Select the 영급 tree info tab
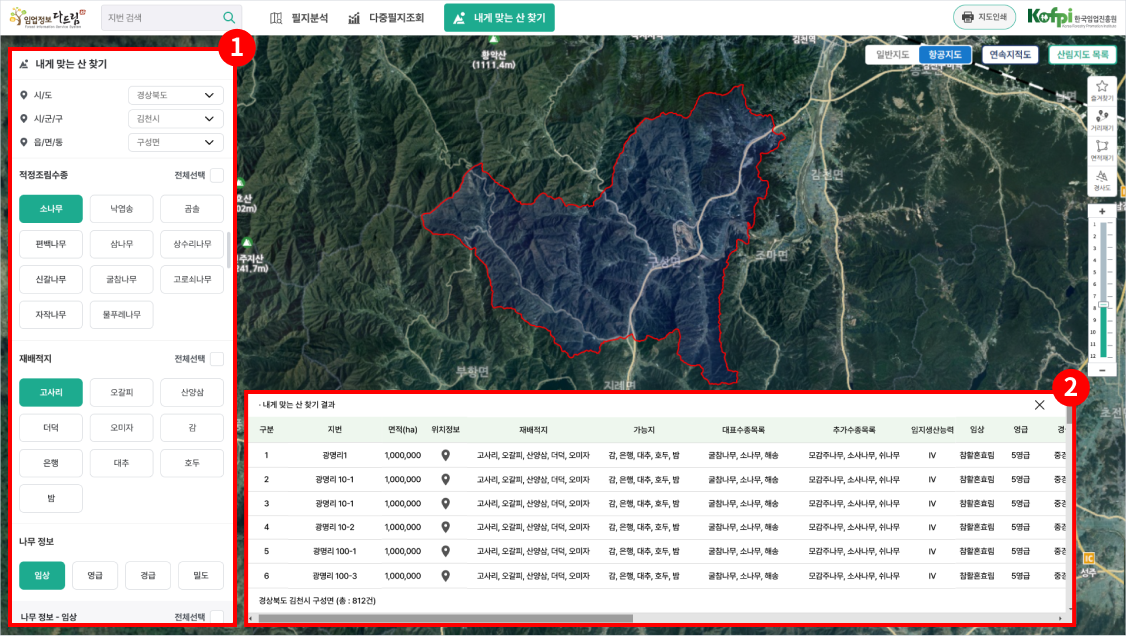The height and width of the screenshot is (636, 1126). point(95,576)
